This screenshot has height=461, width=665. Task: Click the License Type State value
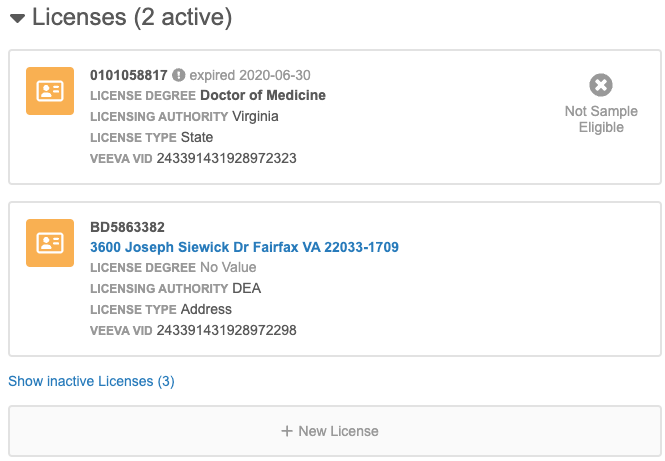coord(197,137)
